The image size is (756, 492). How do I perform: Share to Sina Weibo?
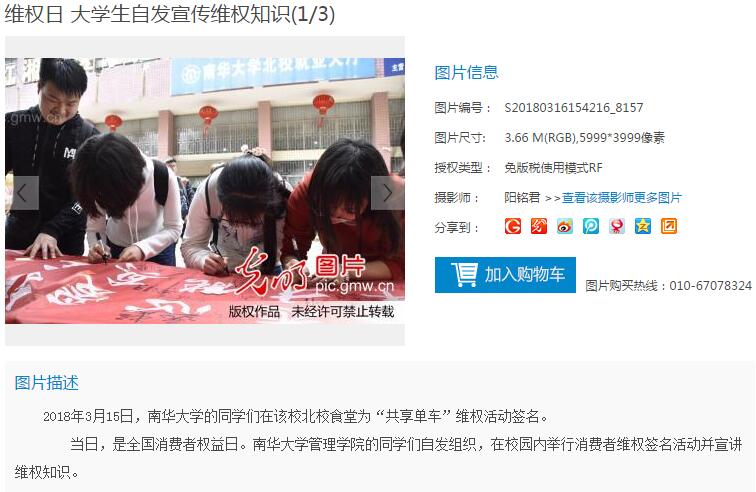point(565,226)
